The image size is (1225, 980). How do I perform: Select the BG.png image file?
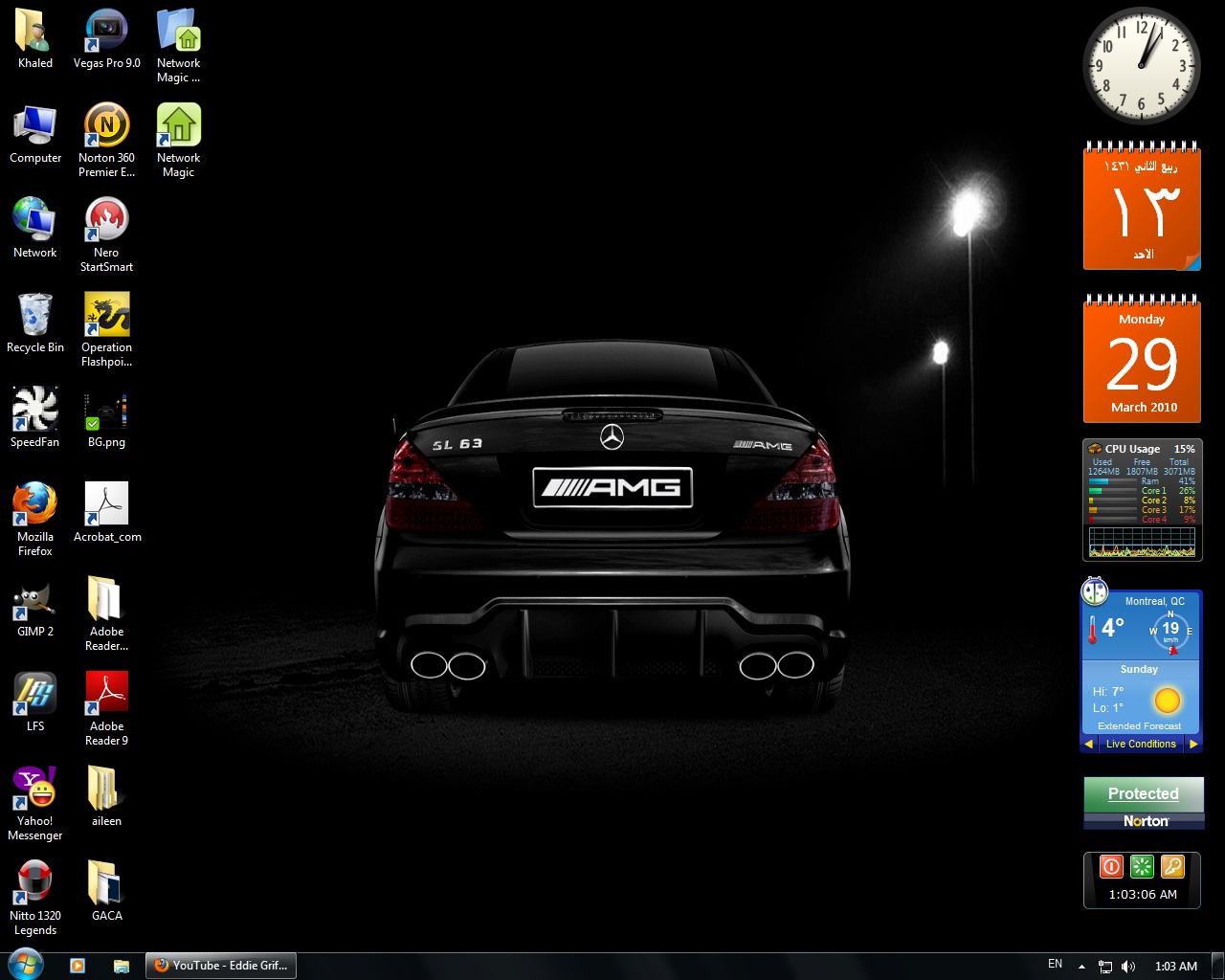point(107,418)
